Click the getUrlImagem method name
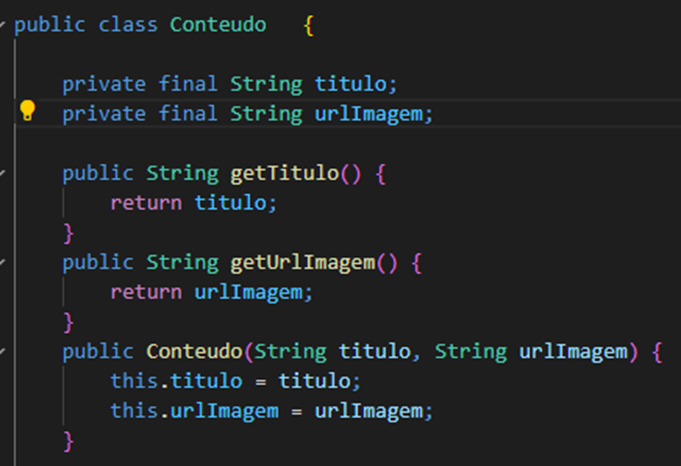The image size is (681, 466). pos(303,263)
